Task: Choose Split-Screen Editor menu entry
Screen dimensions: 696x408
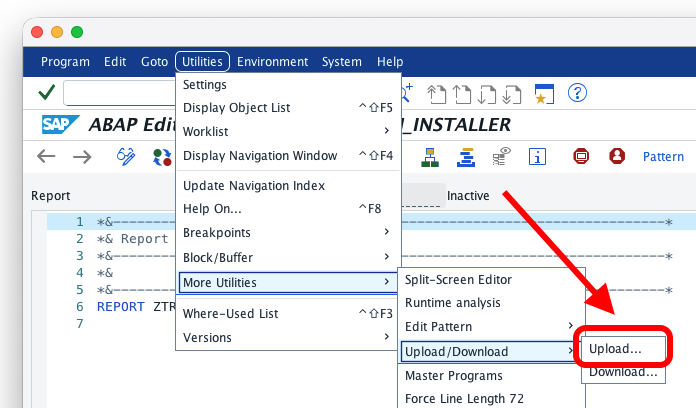Action: click(458, 279)
